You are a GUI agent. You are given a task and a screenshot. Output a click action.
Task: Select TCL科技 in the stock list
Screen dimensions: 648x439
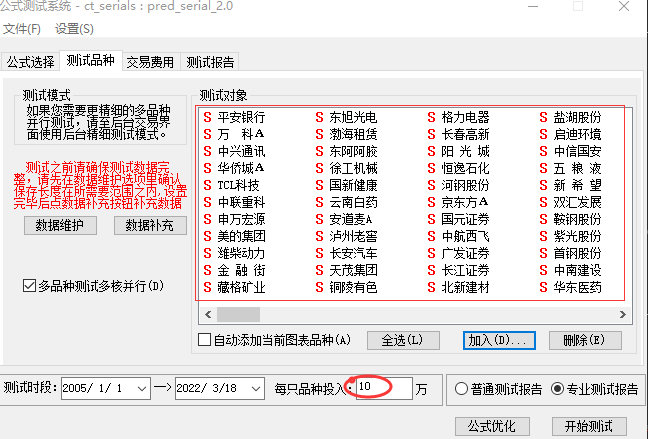tap(238, 185)
